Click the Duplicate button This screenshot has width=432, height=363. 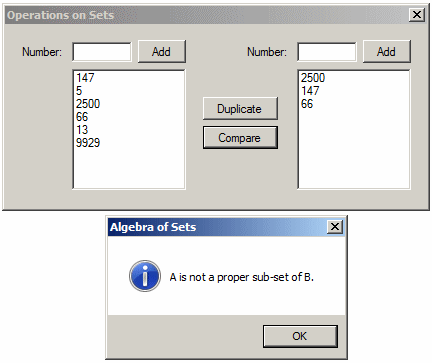pos(240,109)
